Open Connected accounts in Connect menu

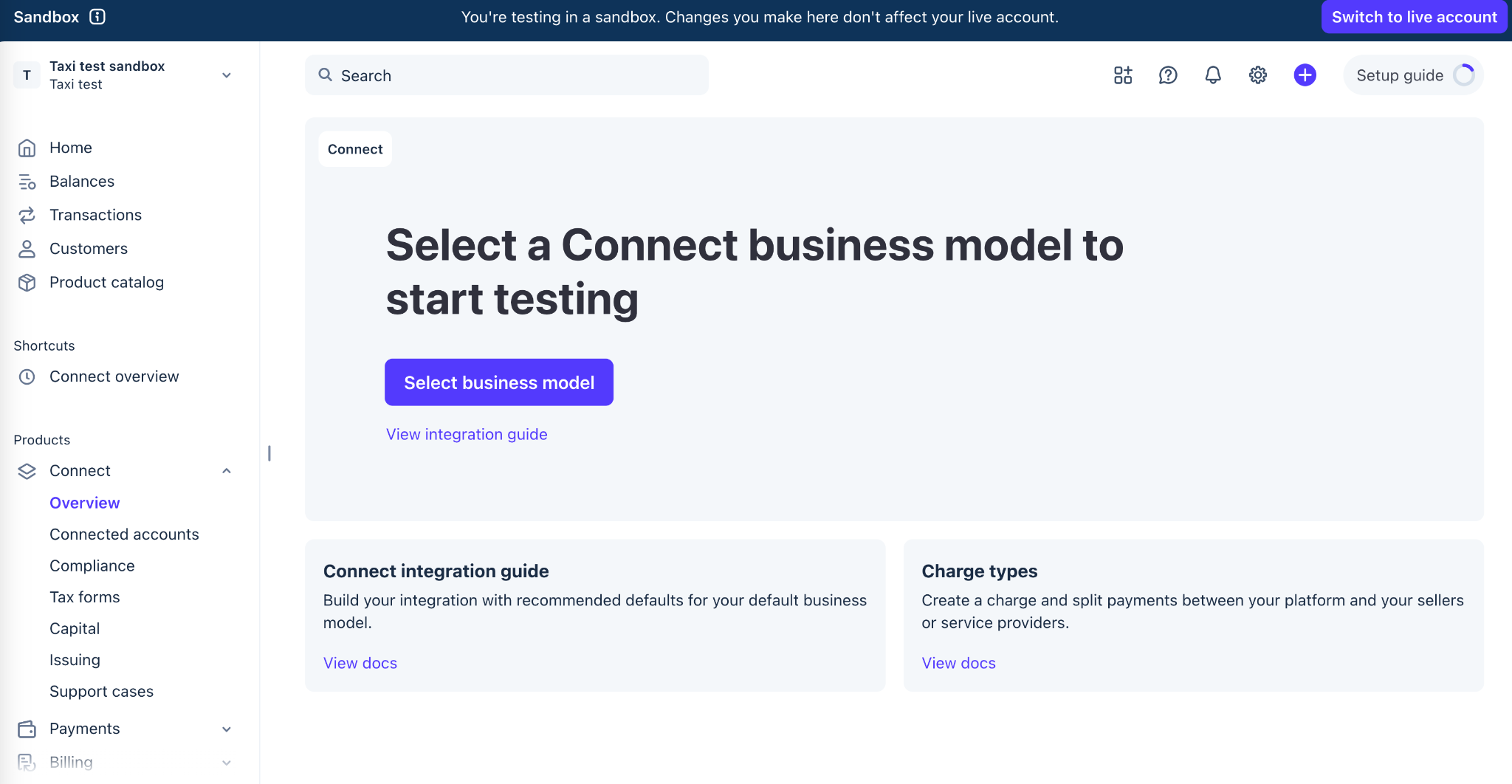tap(124, 534)
